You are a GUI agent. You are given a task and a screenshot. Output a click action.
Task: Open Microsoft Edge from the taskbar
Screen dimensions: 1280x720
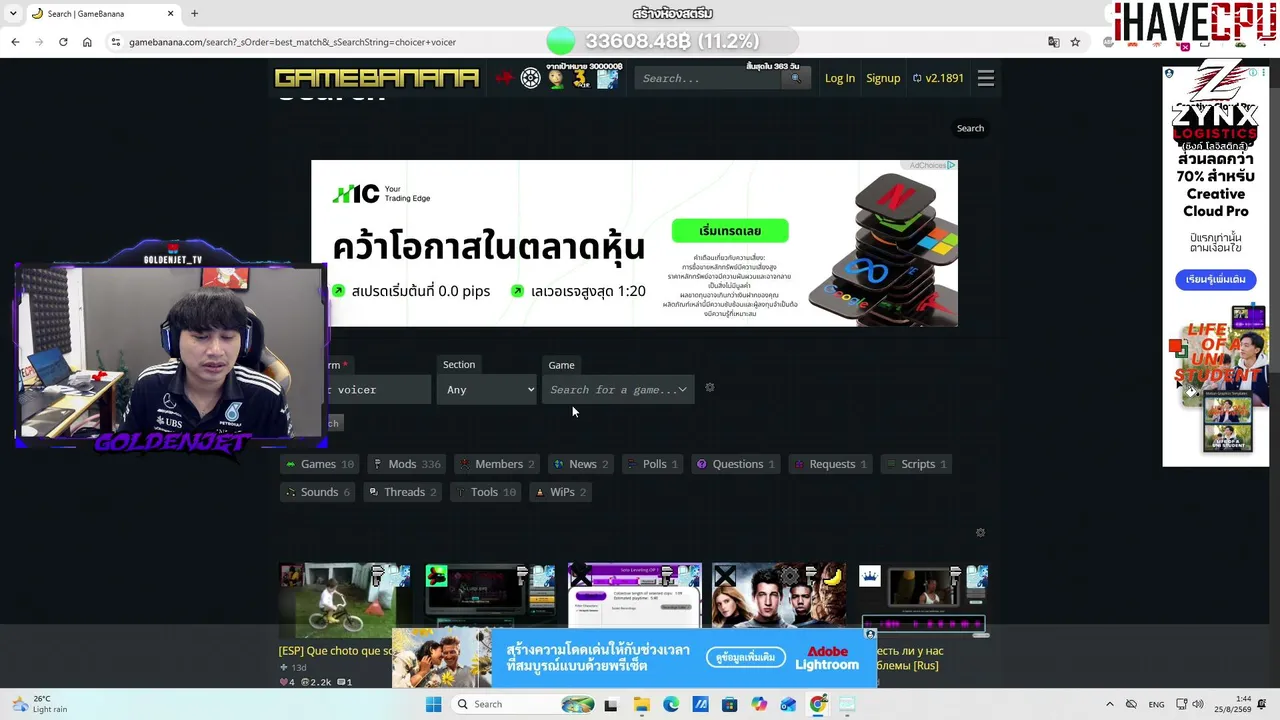coord(671,704)
